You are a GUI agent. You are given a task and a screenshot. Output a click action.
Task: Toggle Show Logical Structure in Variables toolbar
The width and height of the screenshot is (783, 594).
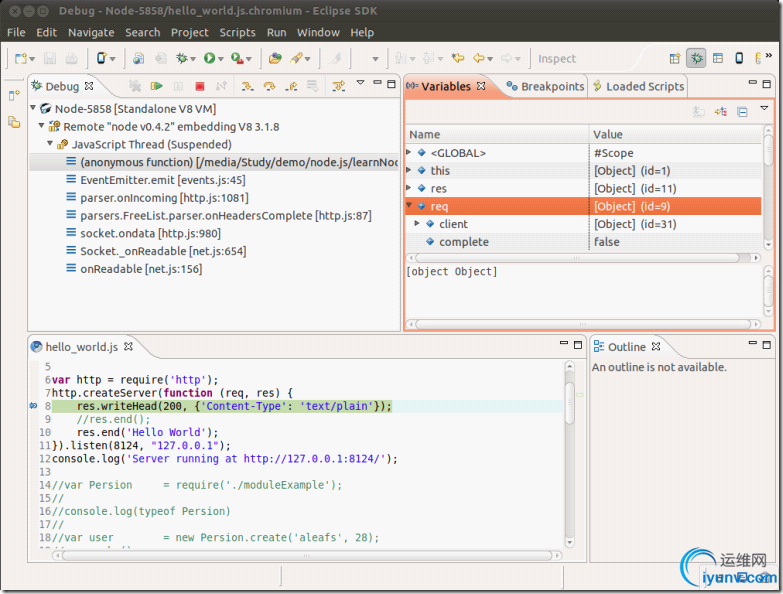click(721, 112)
